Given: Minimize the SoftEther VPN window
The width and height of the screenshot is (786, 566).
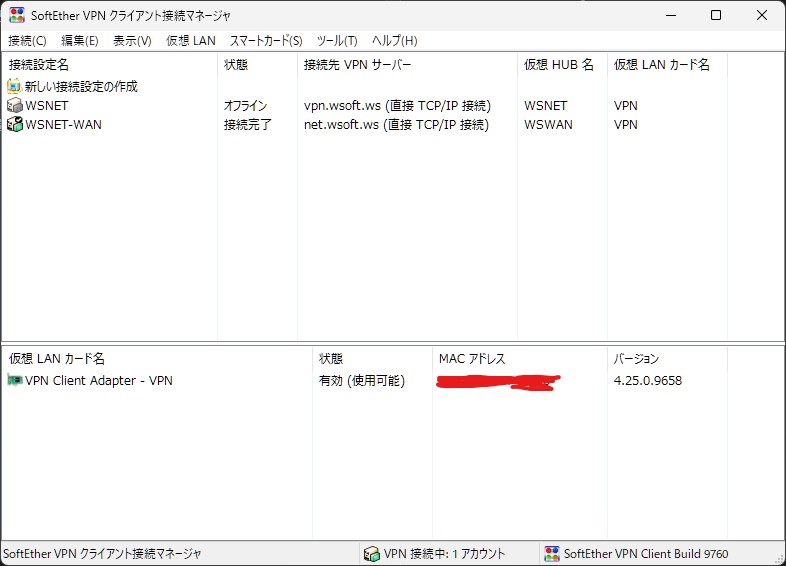Looking at the screenshot, I should pos(671,15).
